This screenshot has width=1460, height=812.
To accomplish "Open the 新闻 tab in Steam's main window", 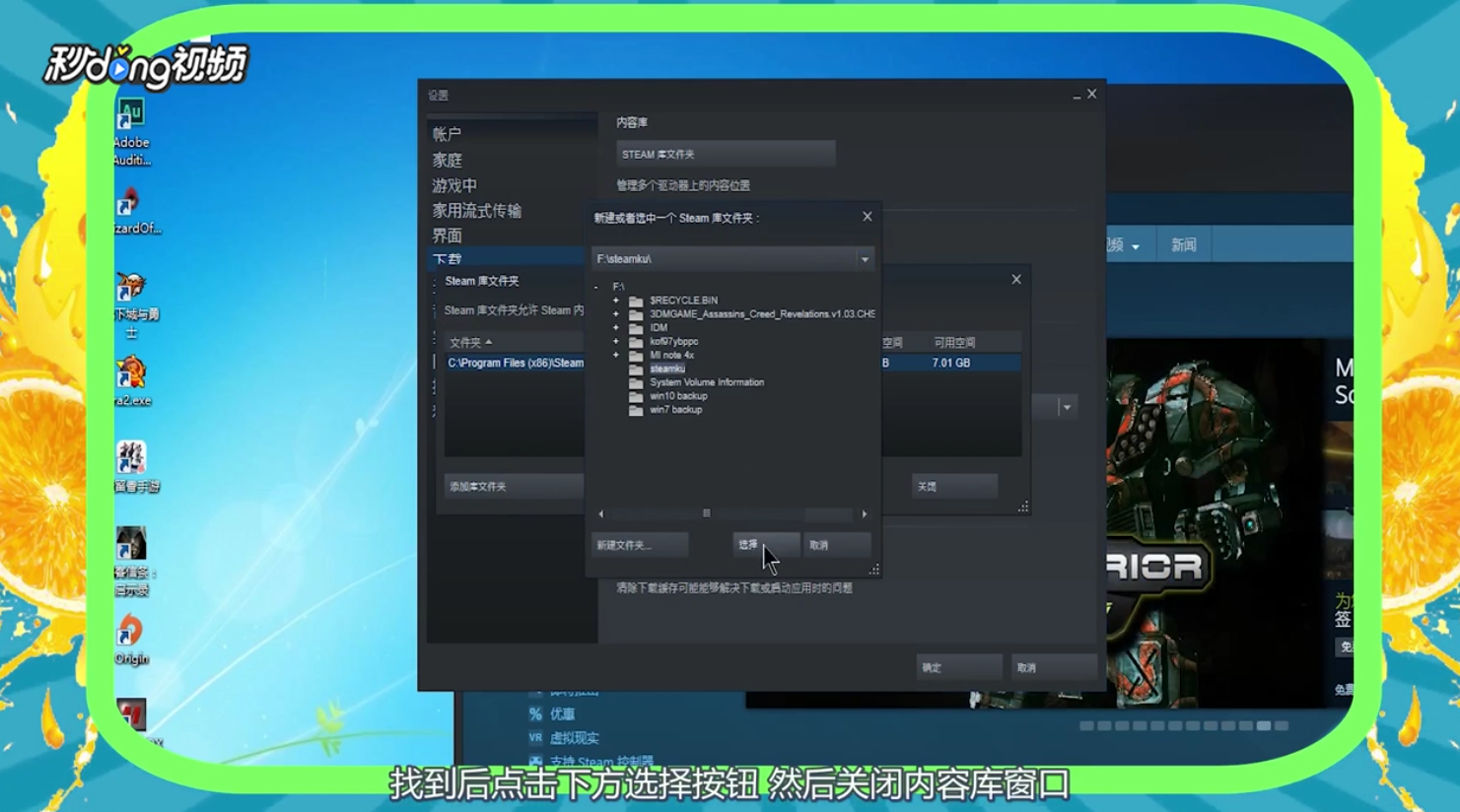I will (1184, 245).
